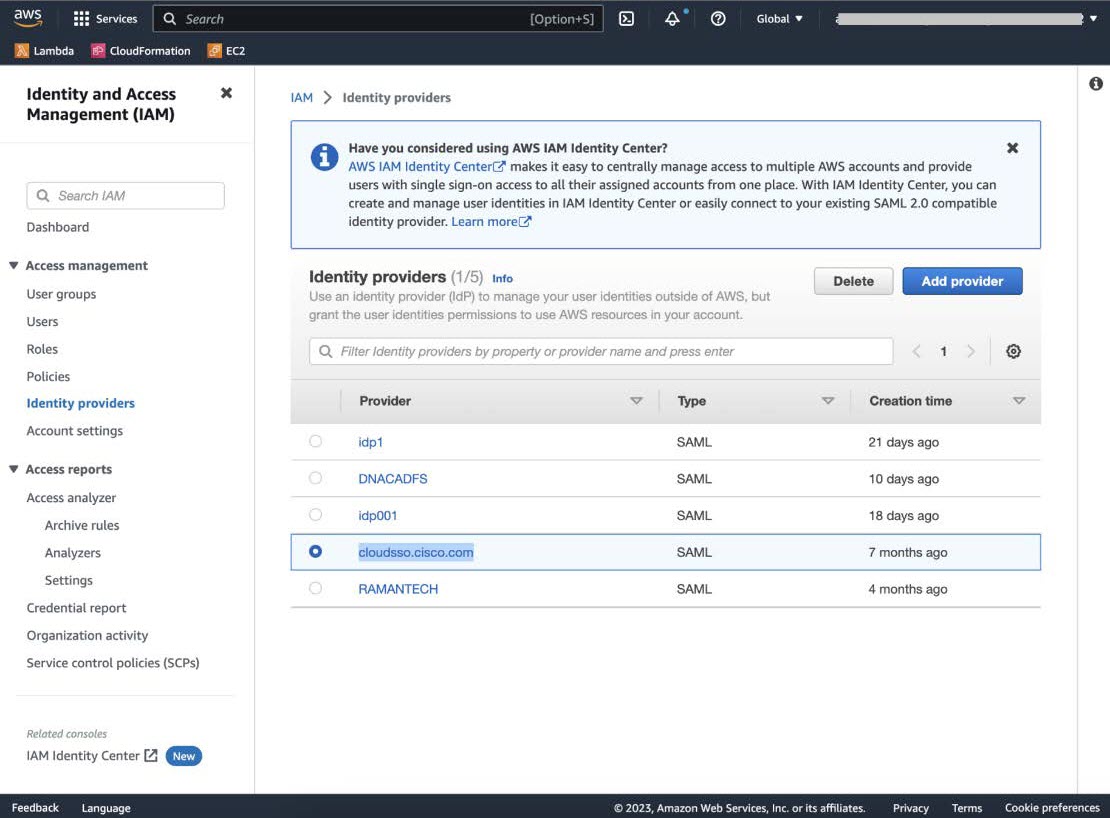Open the account menu dropdown
Screen dimensions: 1110x818
(x=966, y=19)
